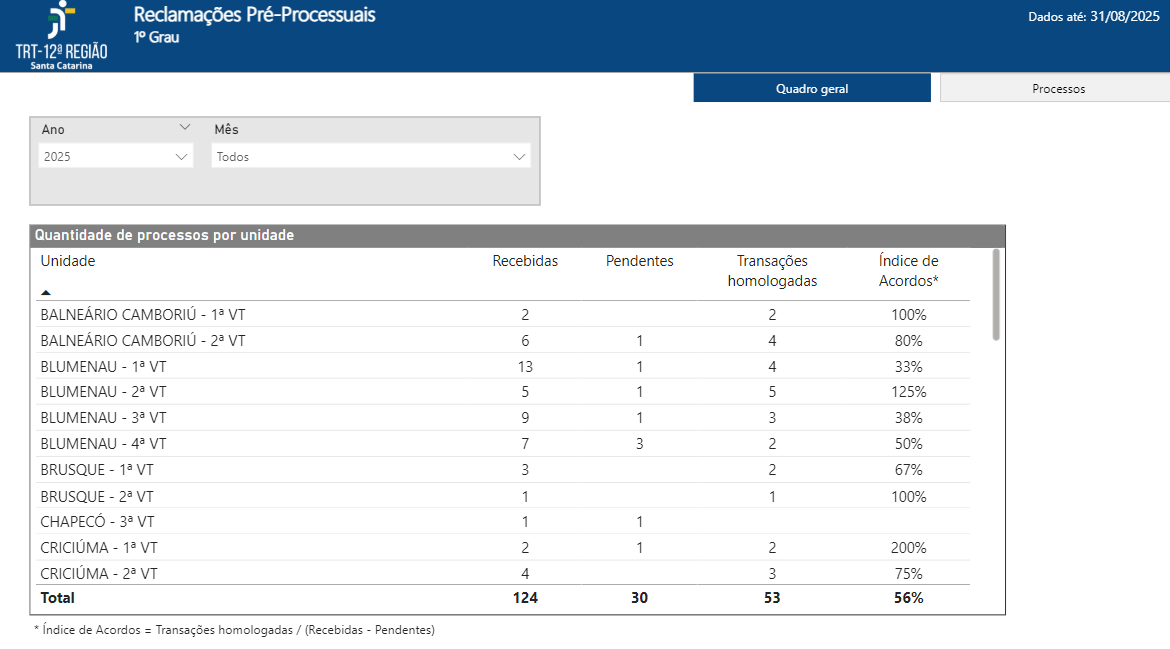
Task: Click the Unidade column header text
Action: click(x=68, y=261)
